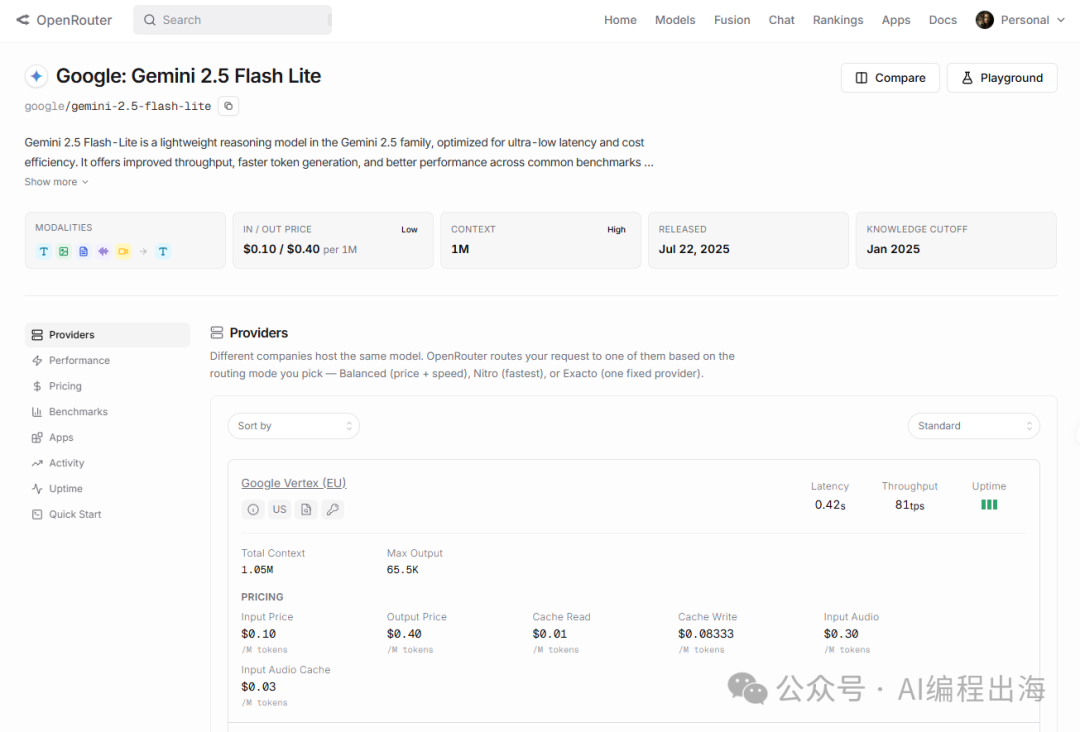Click the Input Audio Cache price $0.03
Image resolution: width=1080 pixels, height=732 pixels.
[x=258, y=687]
